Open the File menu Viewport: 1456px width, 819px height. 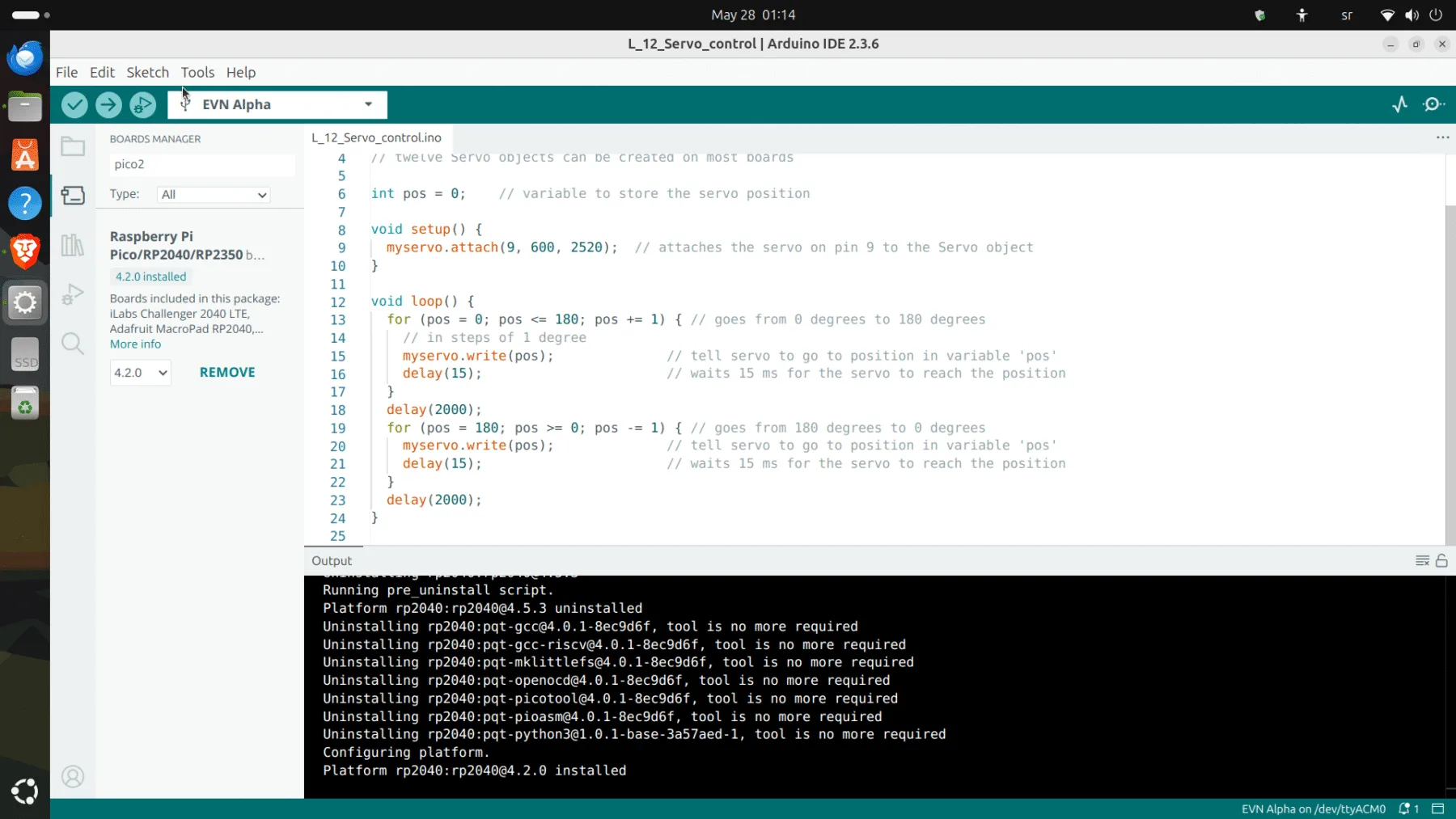pos(66,72)
